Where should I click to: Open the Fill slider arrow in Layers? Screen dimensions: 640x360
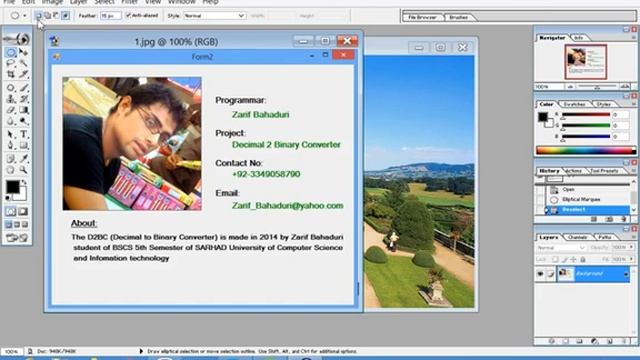[631, 259]
